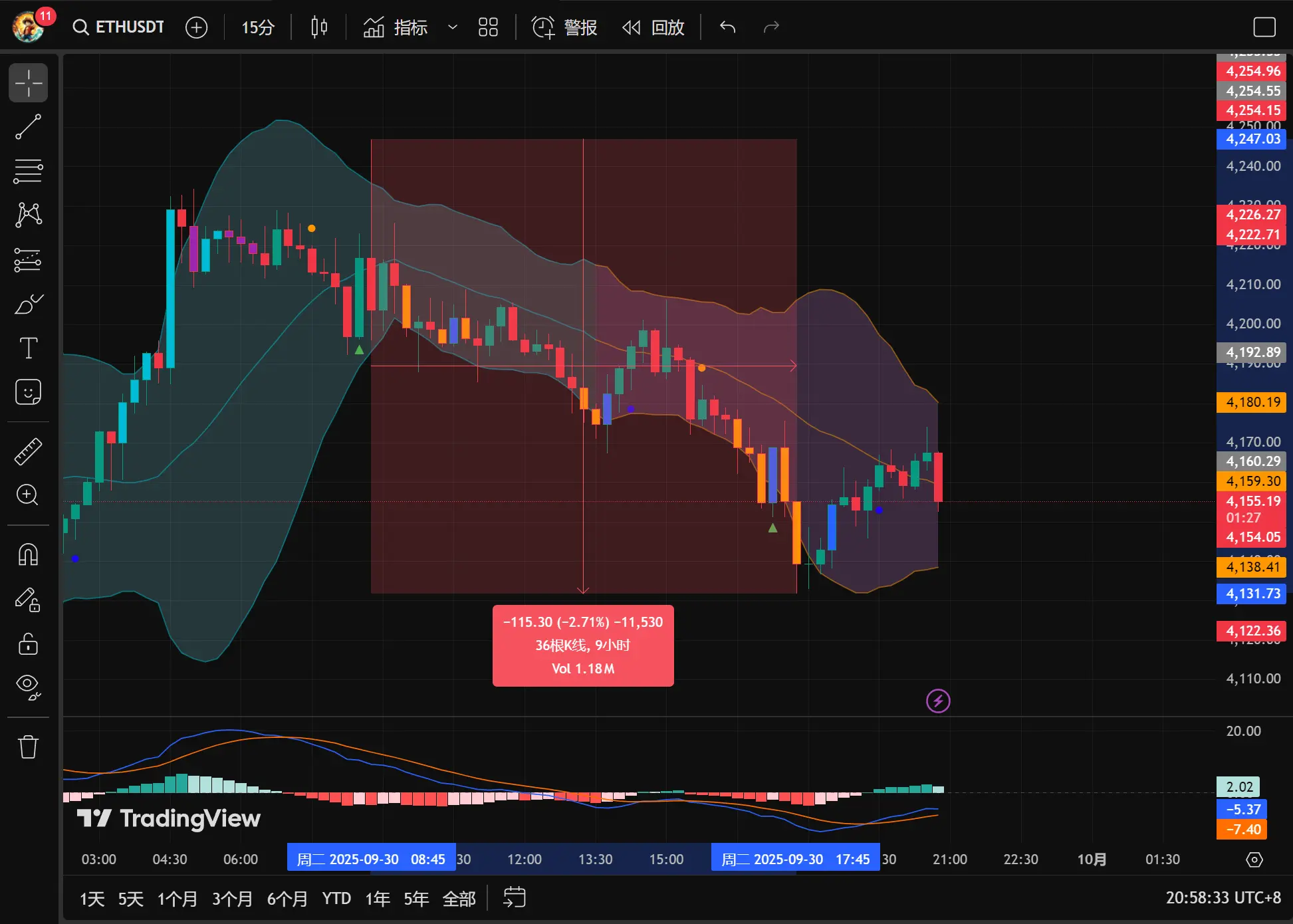Open timezone menu at 20:58:33 UTC+8
The height and width of the screenshot is (924, 1293).
point(1223,898)
